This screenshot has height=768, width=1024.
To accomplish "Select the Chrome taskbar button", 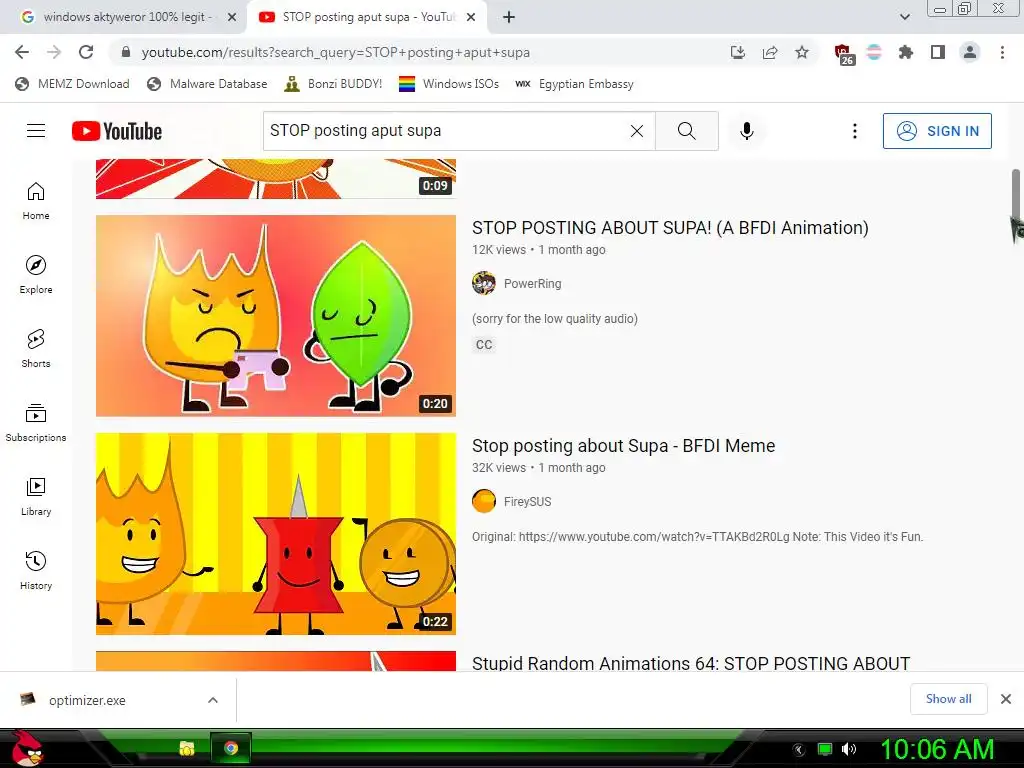I will [231, 748].
